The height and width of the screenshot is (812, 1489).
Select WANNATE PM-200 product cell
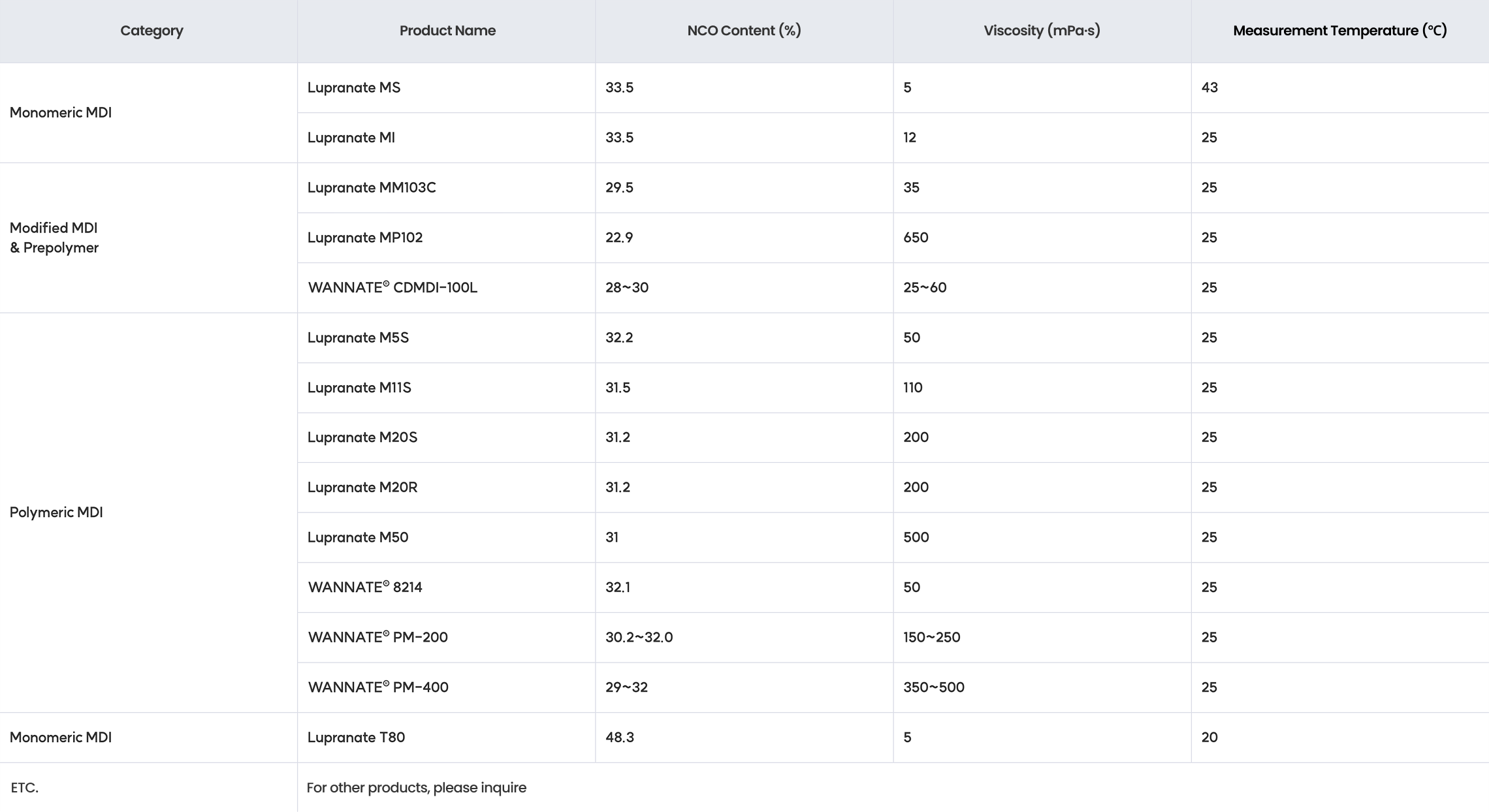tap(378, 637)
